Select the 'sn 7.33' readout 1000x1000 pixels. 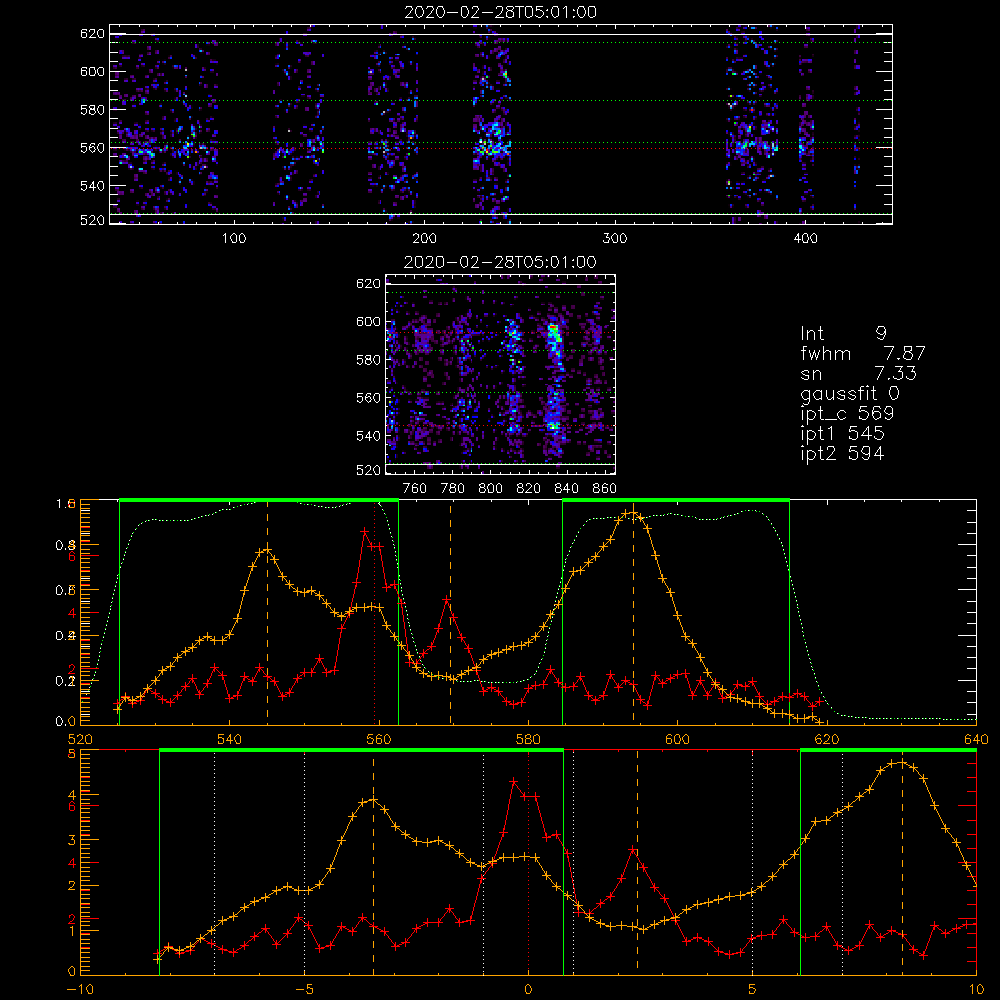click(x=858, y=373)
